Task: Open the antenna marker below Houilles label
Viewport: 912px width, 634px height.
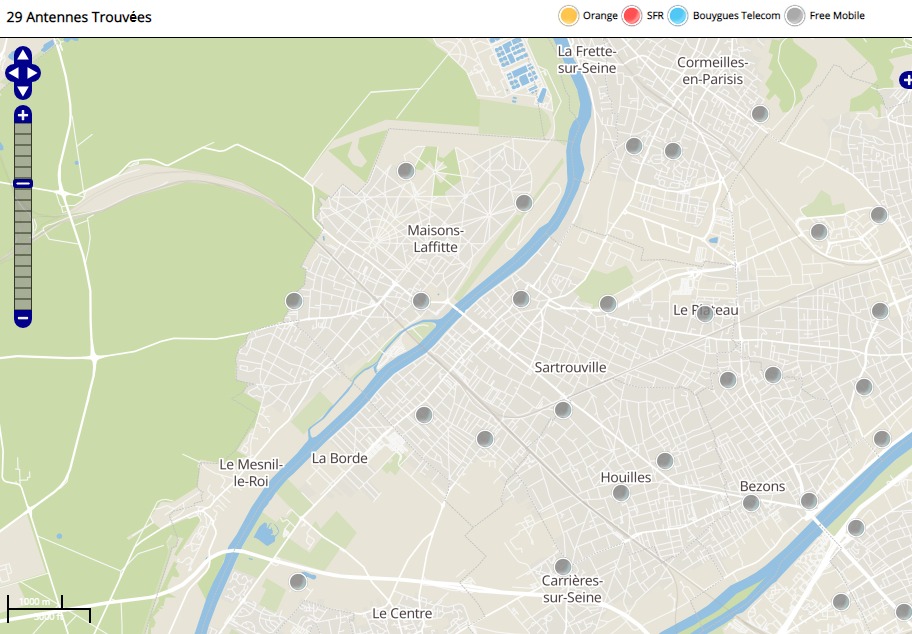Action: [621, 493]
